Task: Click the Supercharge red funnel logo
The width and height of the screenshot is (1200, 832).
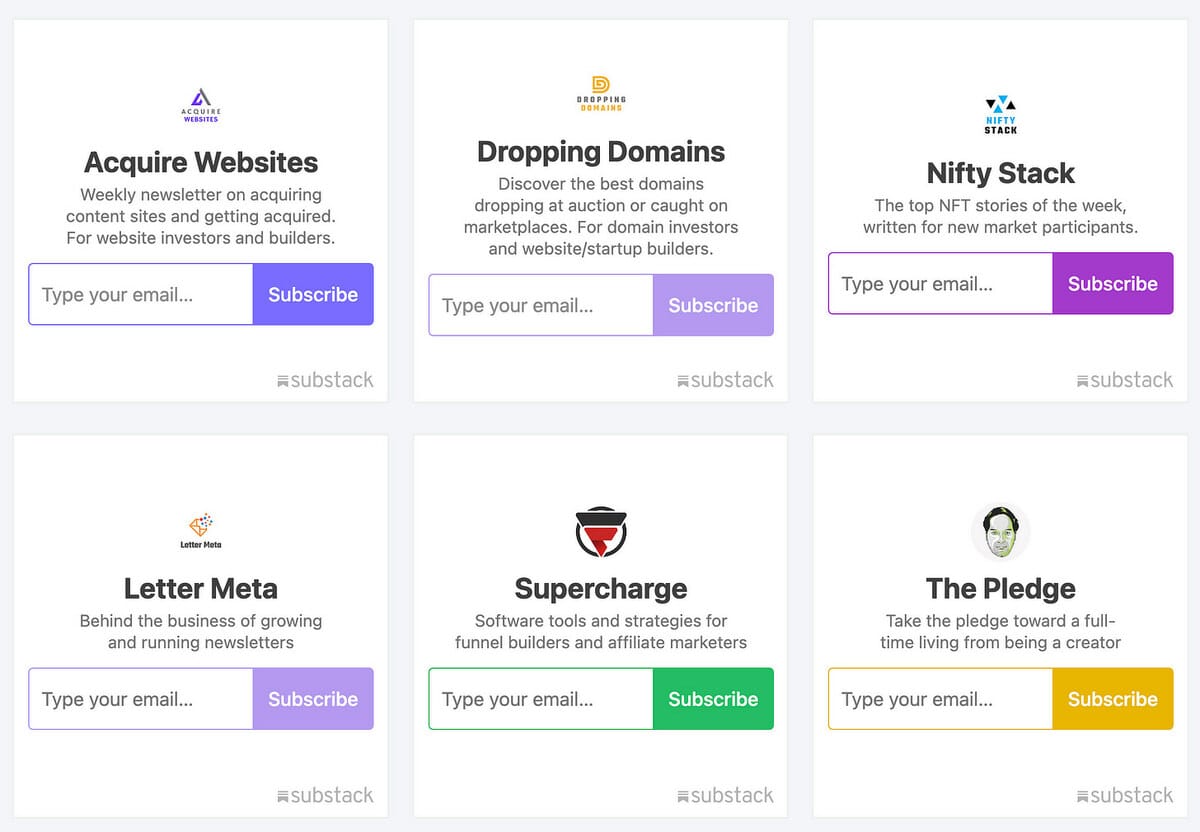Action: 600,532
